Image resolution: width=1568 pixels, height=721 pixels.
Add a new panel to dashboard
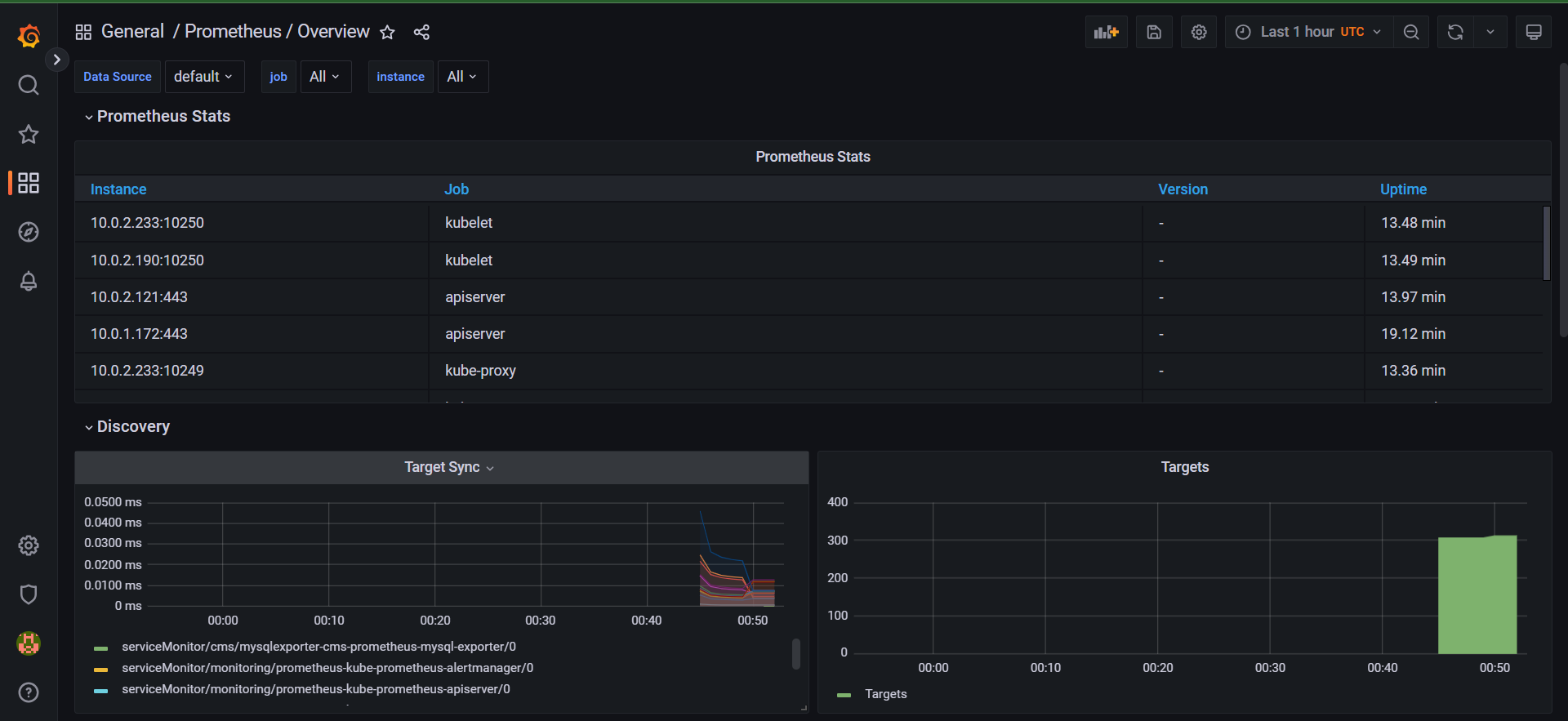1107,32
